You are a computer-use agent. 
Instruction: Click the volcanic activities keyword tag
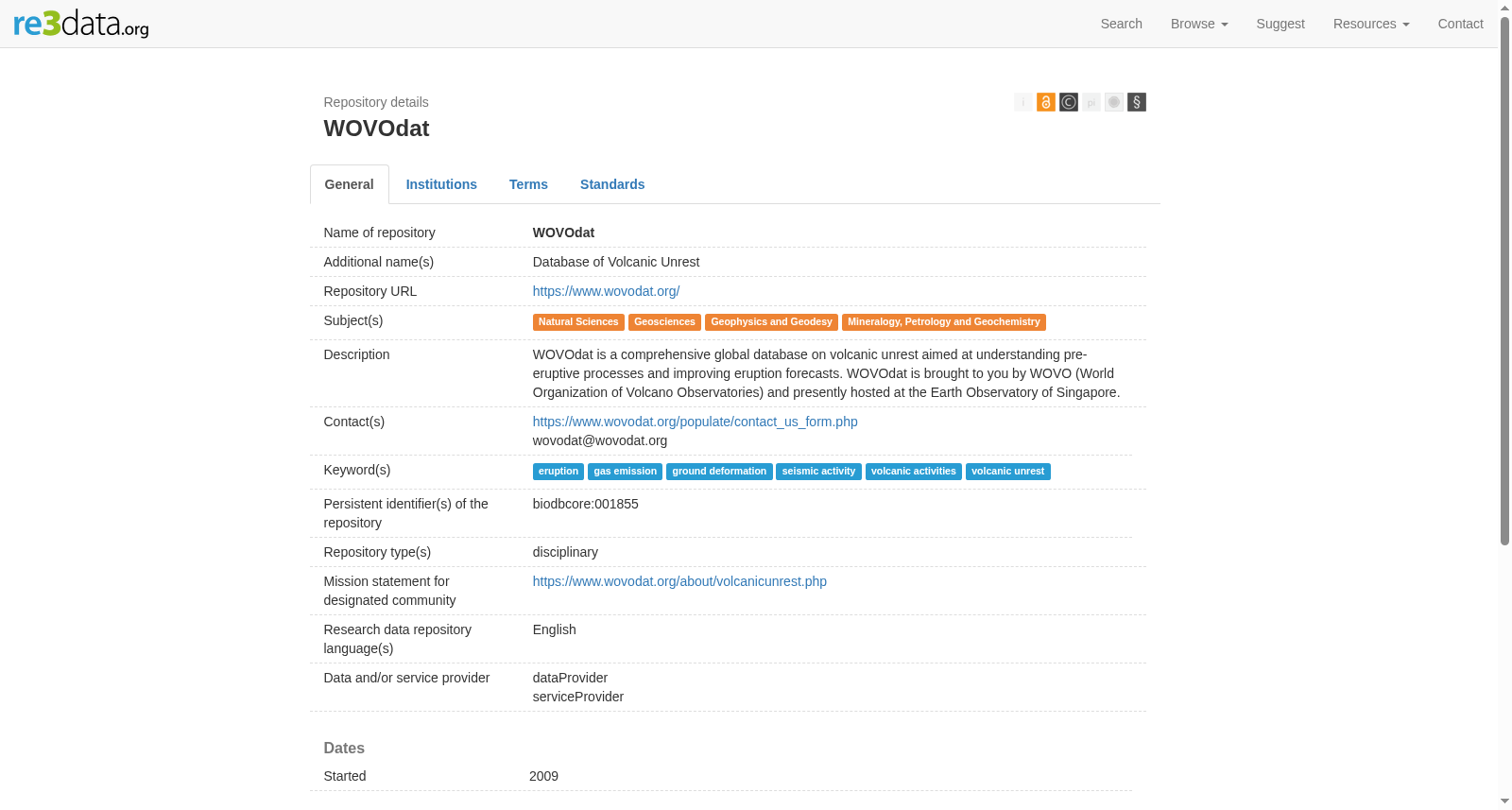(x=914, y=472)
